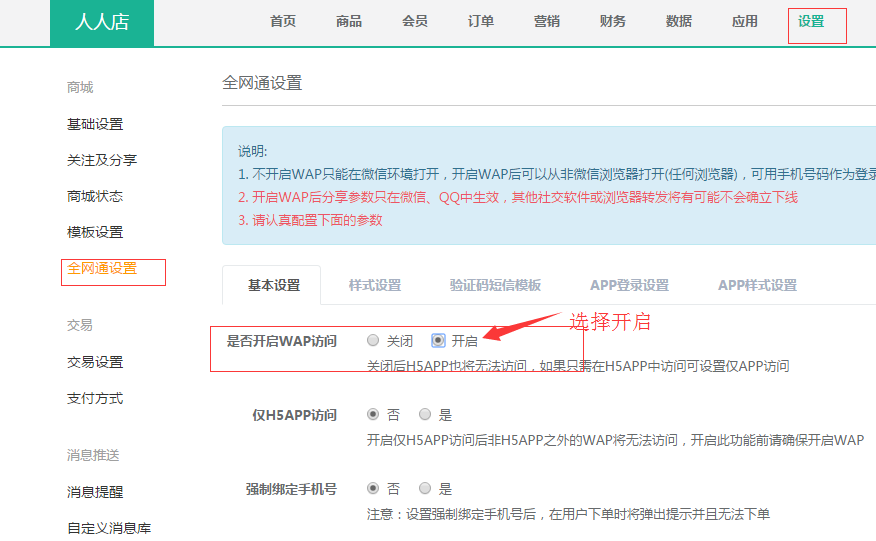Go to the APP登录设置 tab
Viewport: 876px width, 541px height.
point(629,285)
